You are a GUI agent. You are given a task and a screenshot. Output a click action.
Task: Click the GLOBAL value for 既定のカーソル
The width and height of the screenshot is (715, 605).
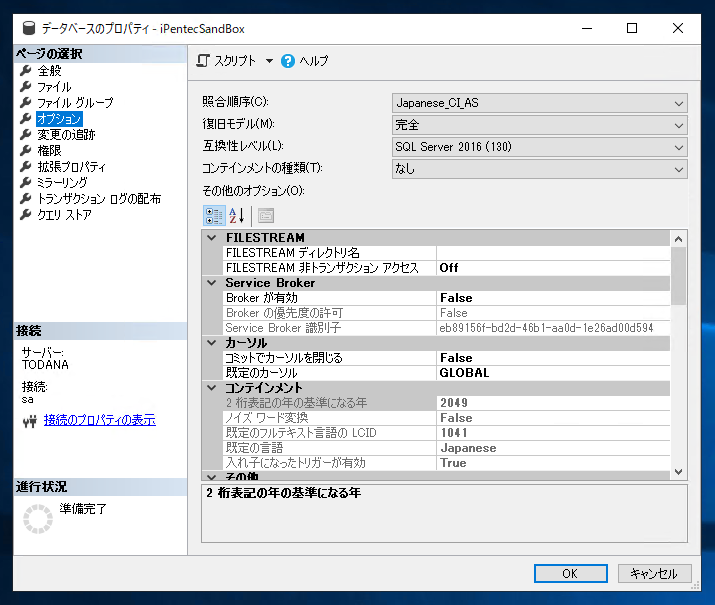pyautogui.click(x=464, y=372)
